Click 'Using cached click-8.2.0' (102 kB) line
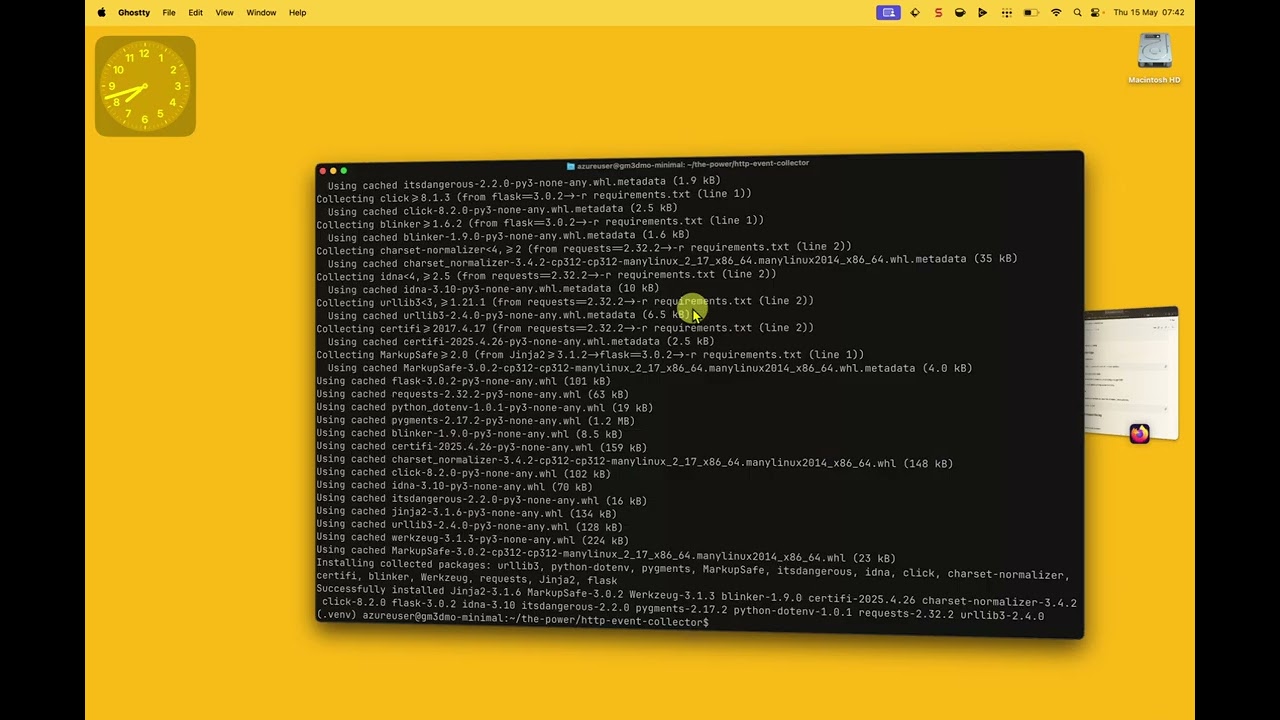Image resolution: width=1280 pixels, height=720 pixels. coord(463,473)
